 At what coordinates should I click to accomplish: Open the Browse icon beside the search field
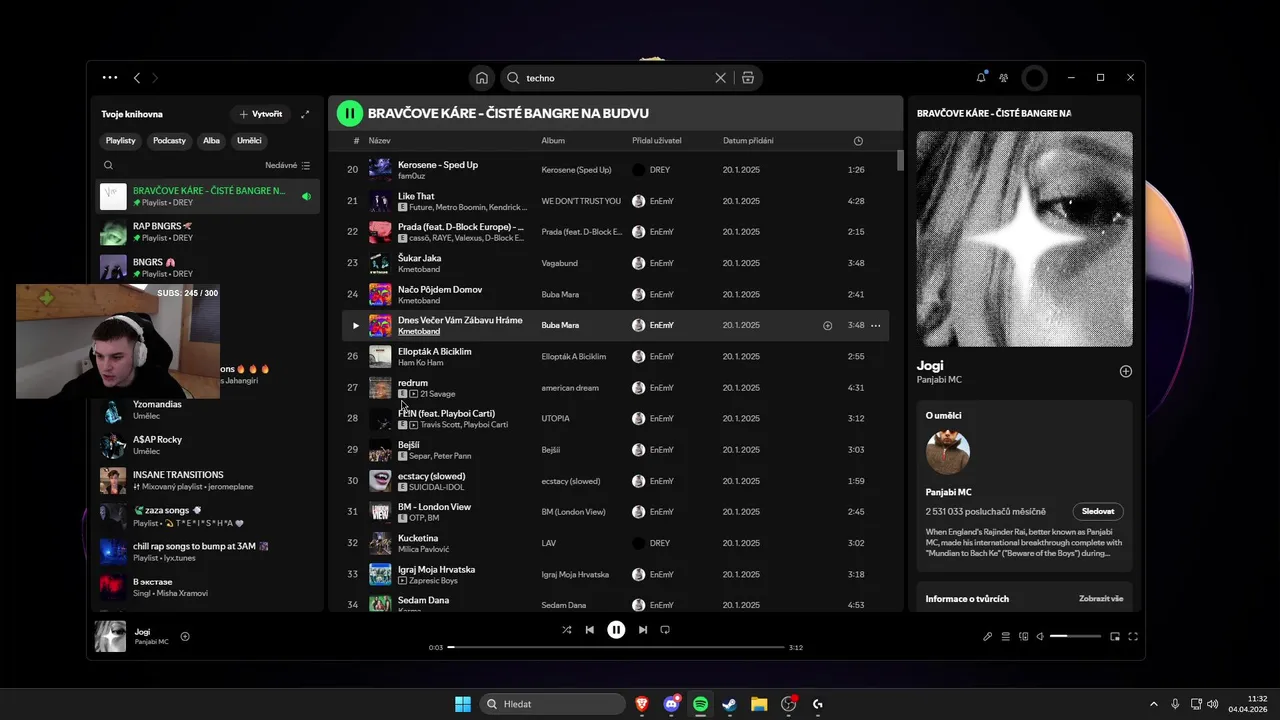coord(748,78)
